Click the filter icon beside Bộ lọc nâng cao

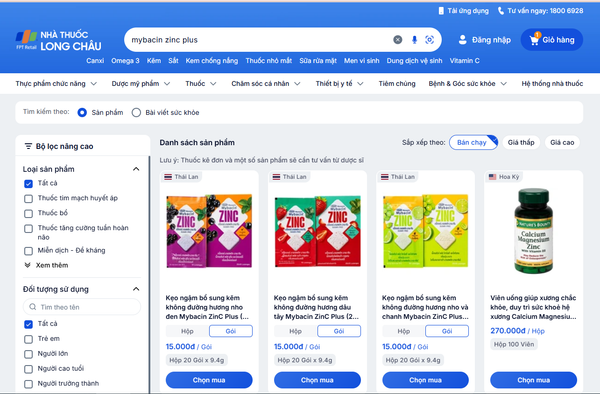point(28,146)
